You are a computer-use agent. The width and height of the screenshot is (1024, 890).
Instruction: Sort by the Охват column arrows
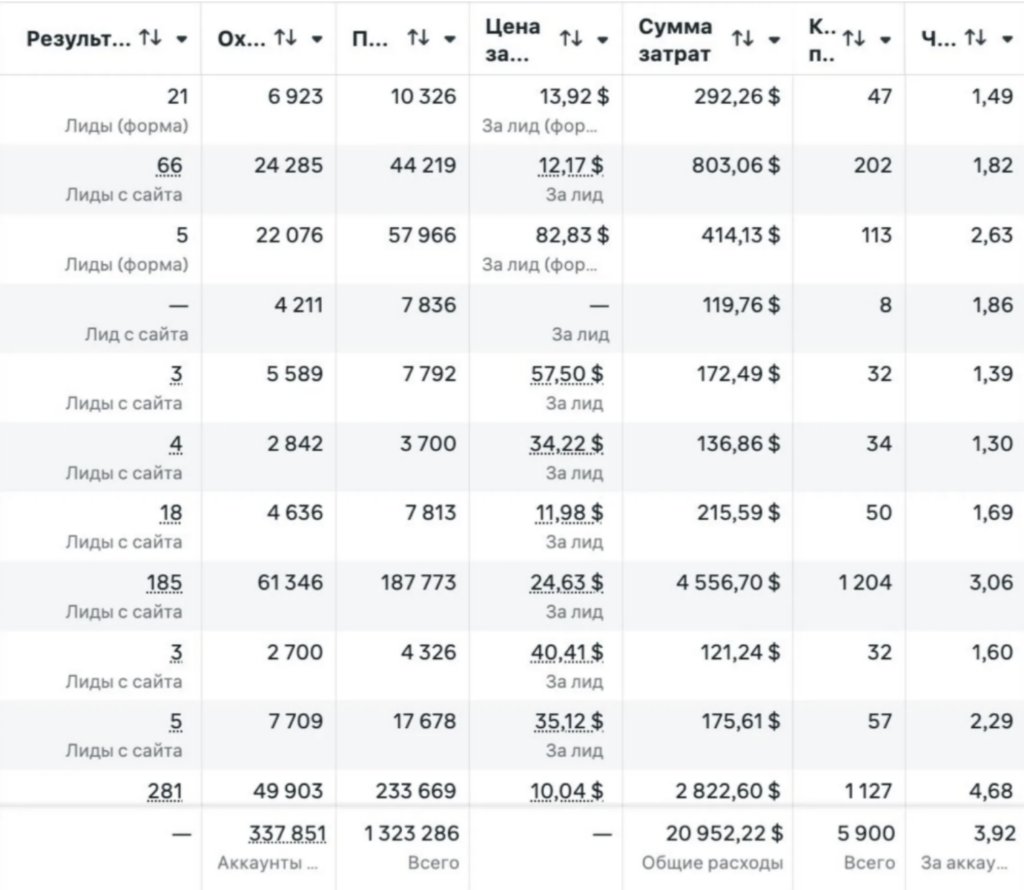click(285, 39)
